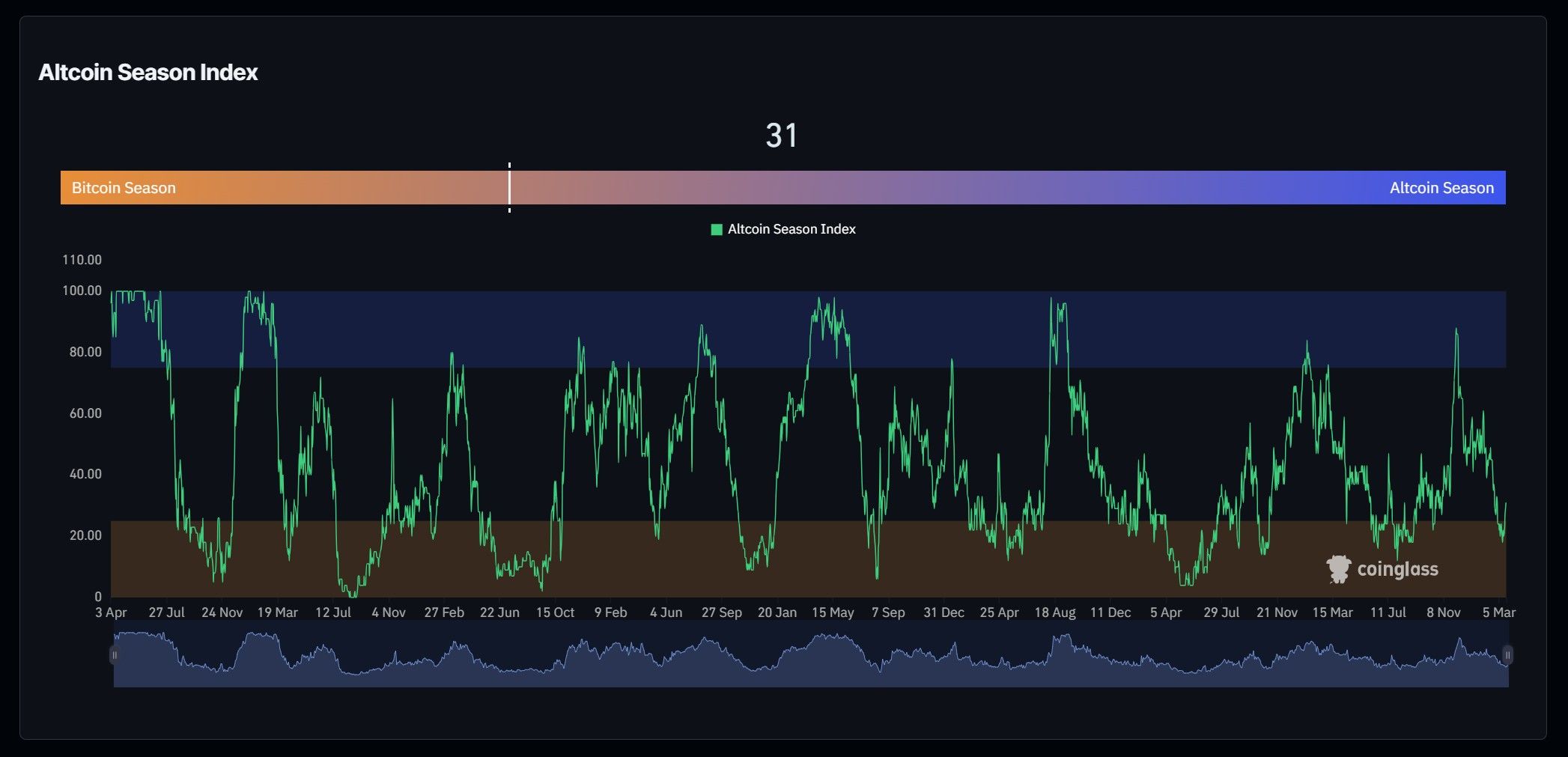Click the left range slider handle
1568x757 pixels.
(x=115, y=655)
